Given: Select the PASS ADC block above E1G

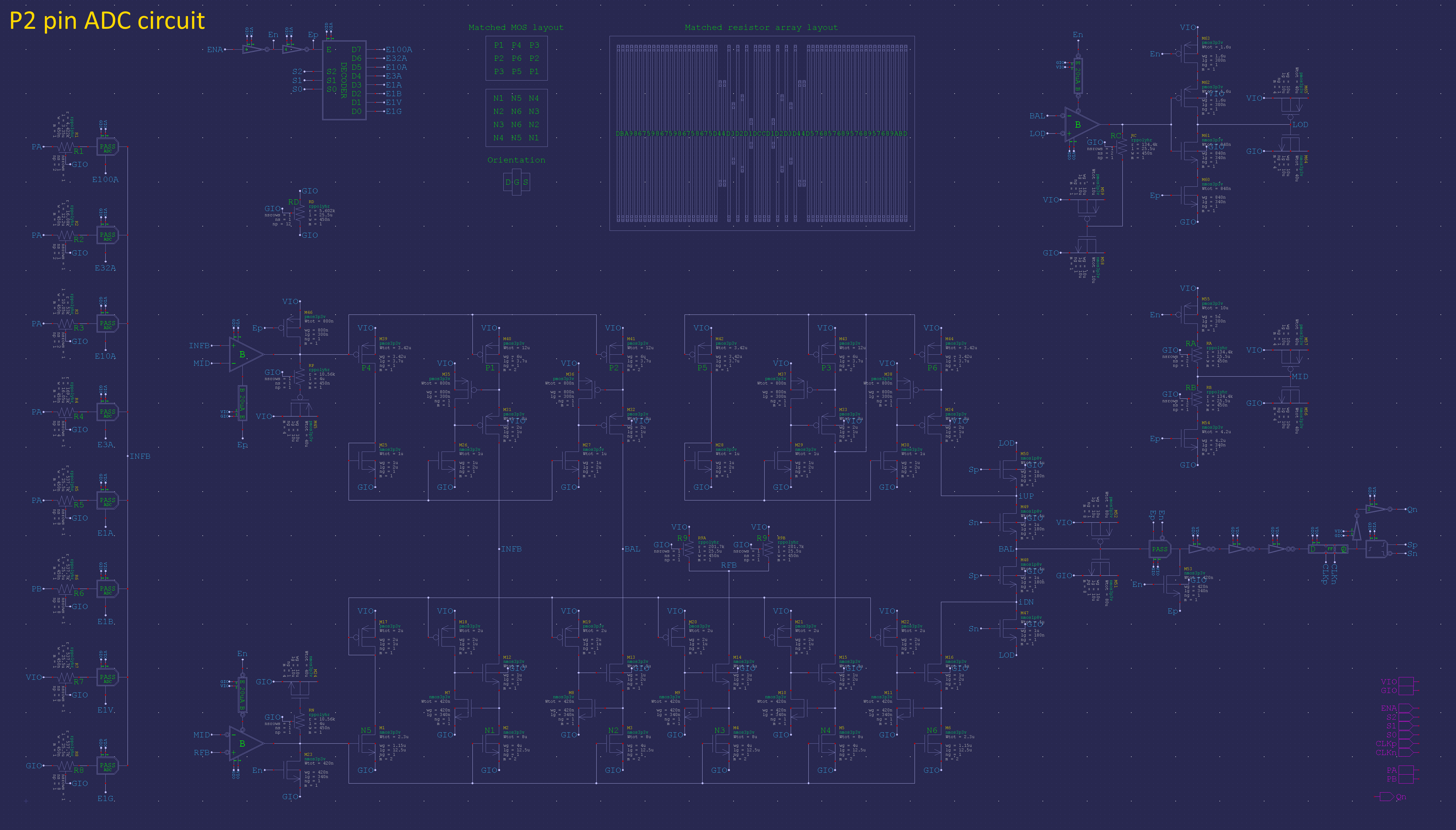Looking at the screenshot, I should coord(107,766).
